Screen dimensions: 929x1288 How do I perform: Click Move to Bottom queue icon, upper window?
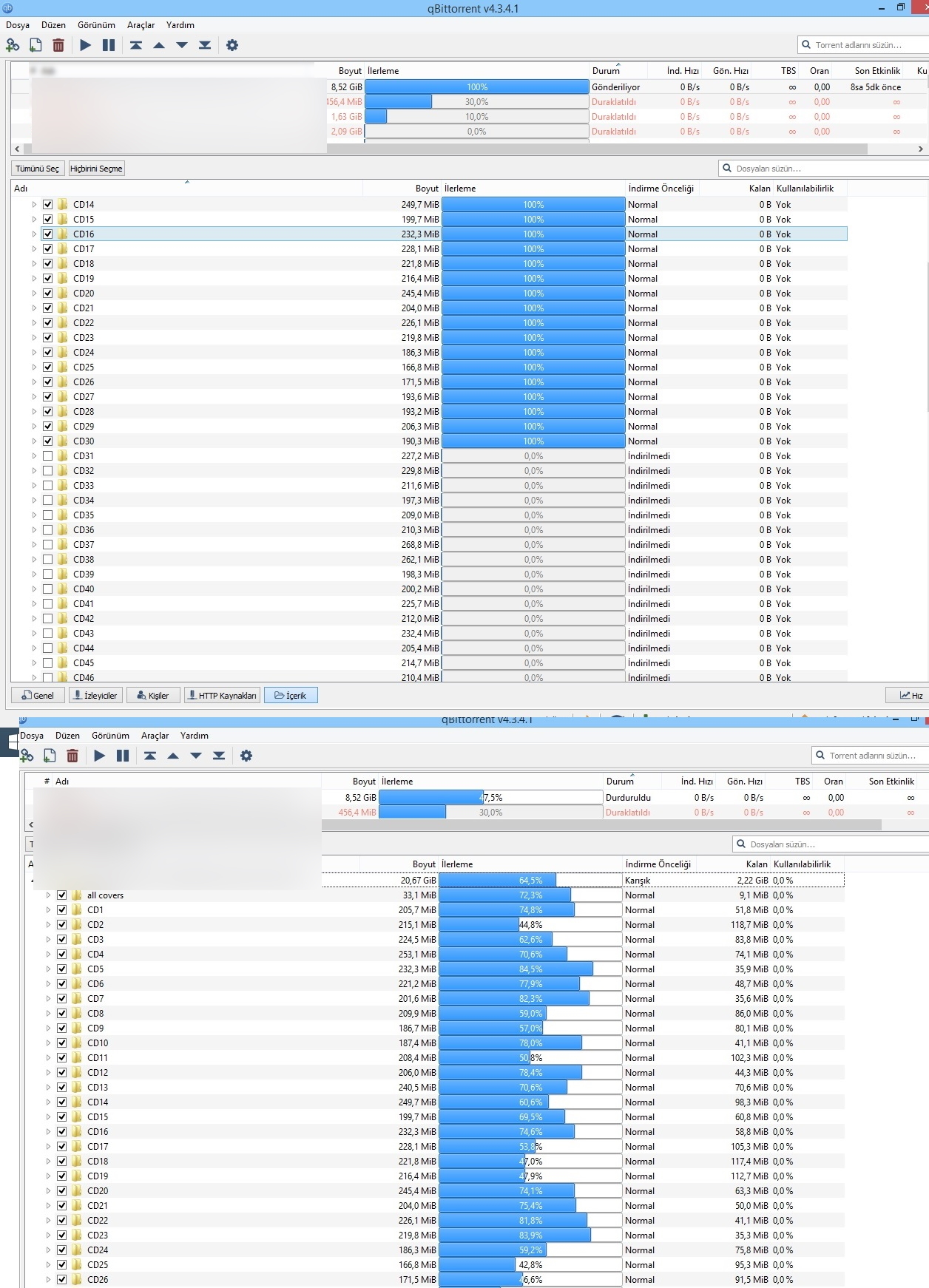point(205,45)
